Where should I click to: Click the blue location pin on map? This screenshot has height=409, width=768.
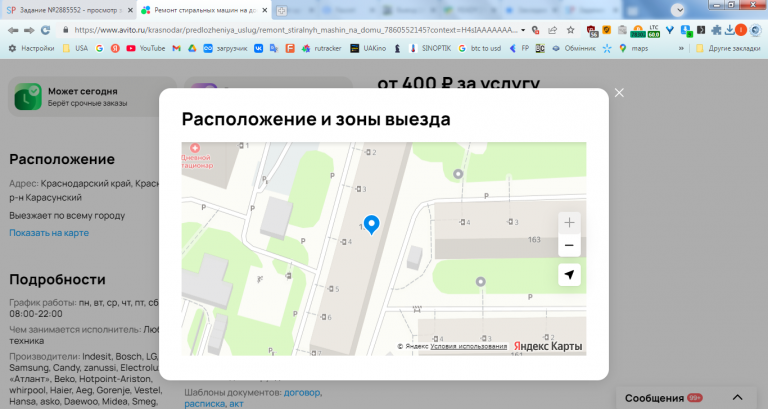coord(372,224)
